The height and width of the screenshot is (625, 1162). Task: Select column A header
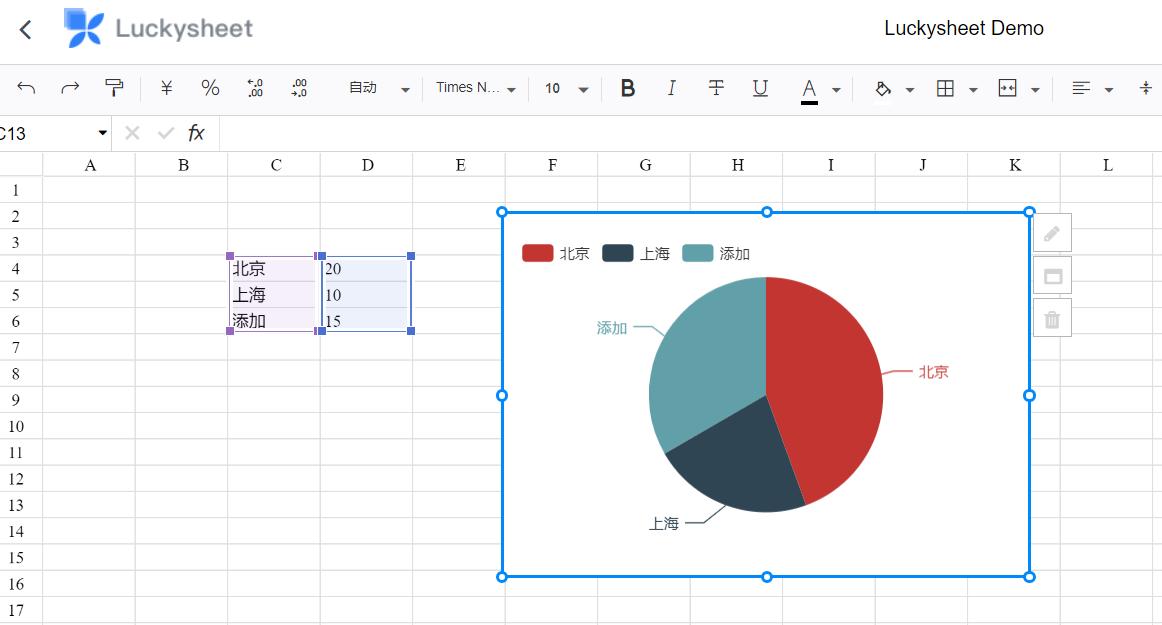click(90, 165)
